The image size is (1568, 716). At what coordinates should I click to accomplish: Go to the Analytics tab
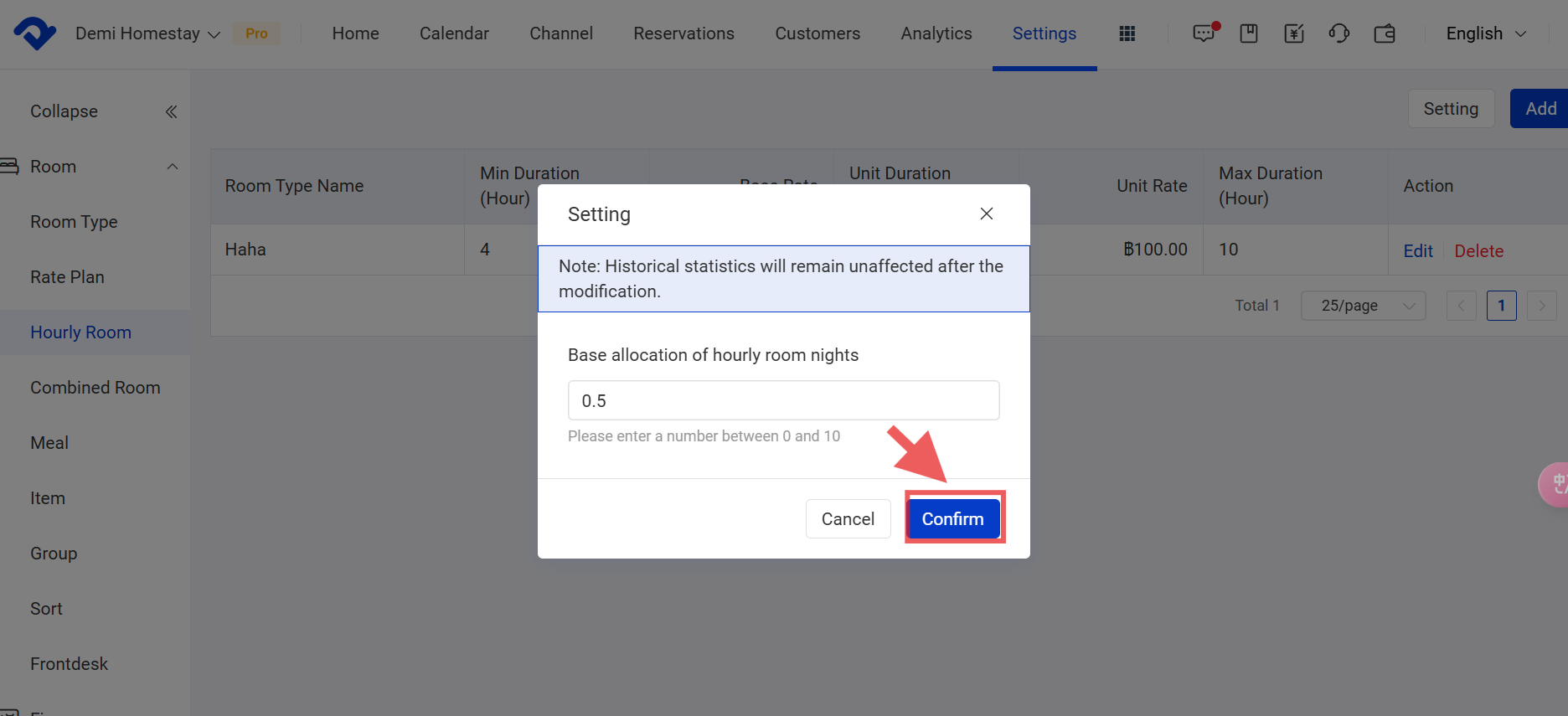936,33
